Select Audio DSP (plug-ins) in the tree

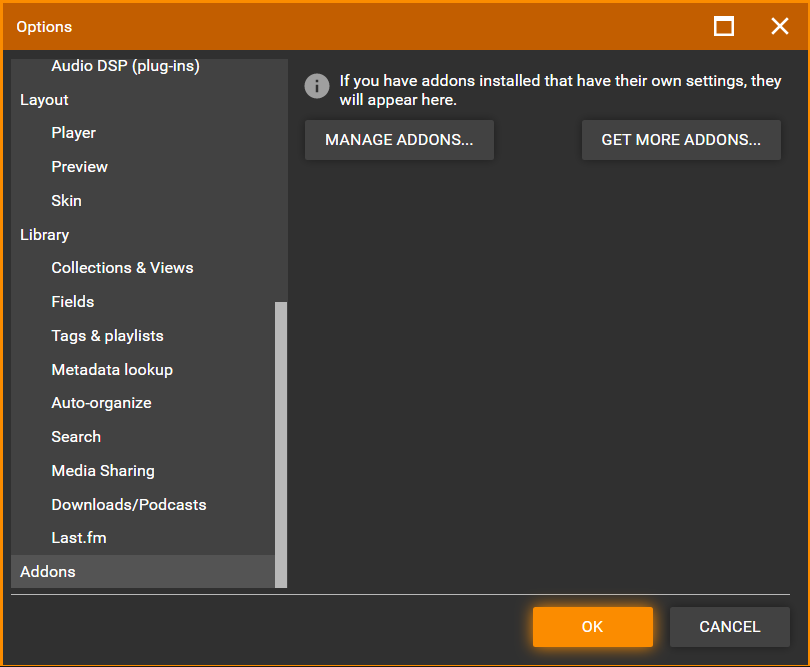pyautogui.click(x=125, y=66)
